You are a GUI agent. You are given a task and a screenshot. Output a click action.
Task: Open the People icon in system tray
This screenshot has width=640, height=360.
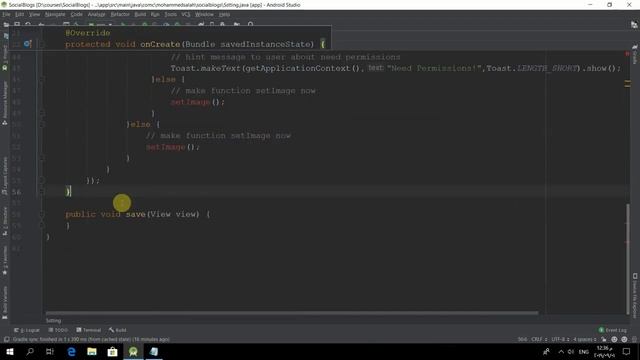(x=546, y=351)
